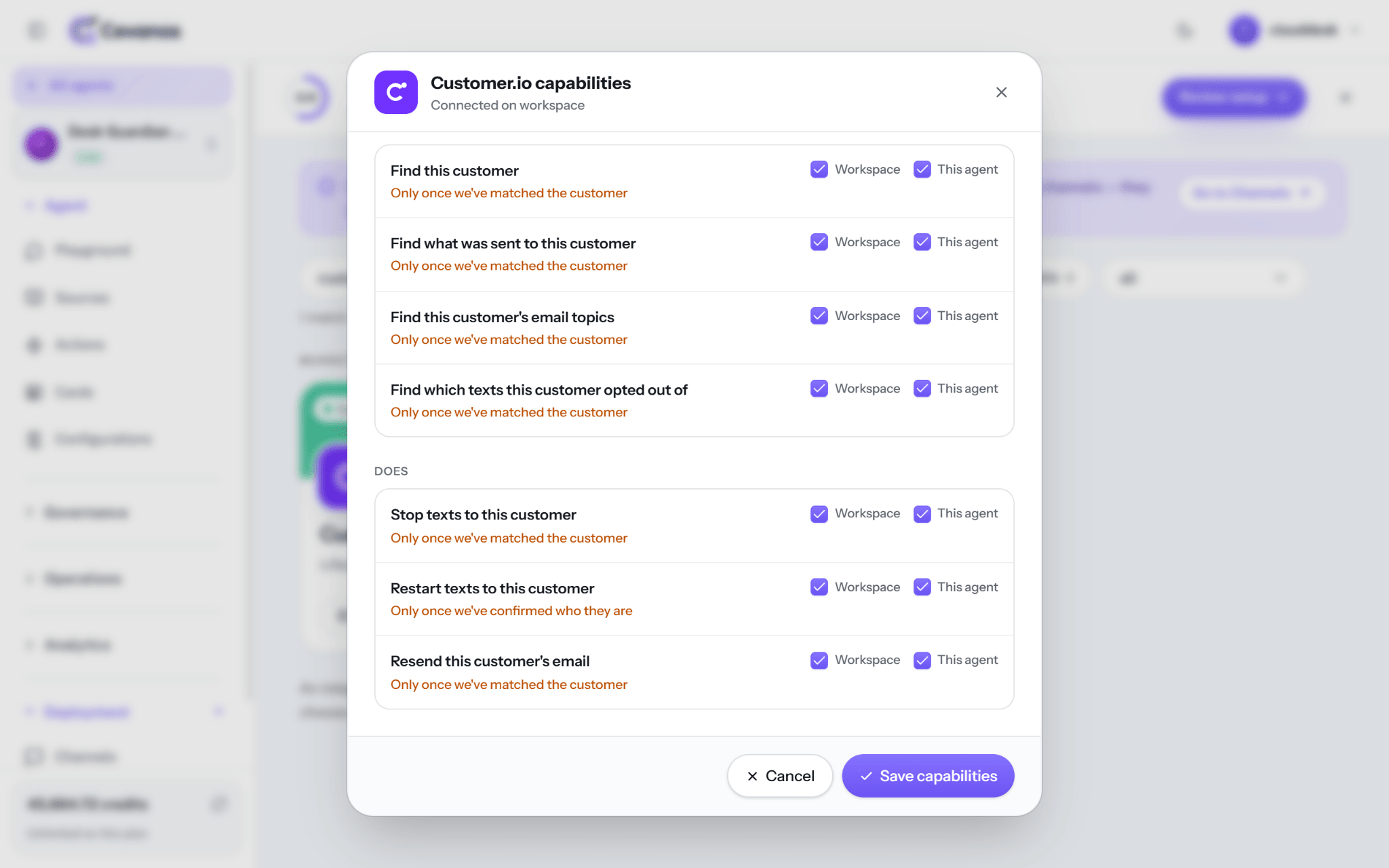Toggle Workspace for Restart texts to customer

(819, 587)
